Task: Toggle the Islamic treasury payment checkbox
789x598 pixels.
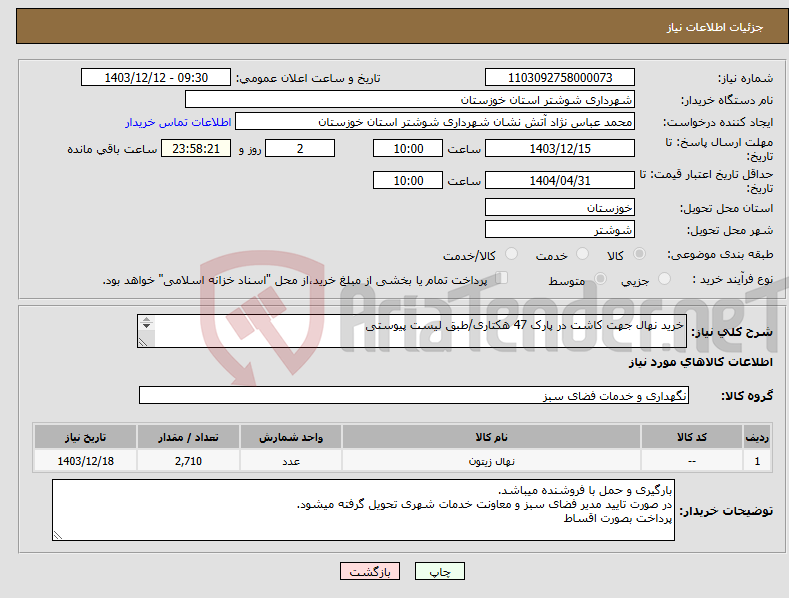Action: pyautogui.click(x=501, y=278)
